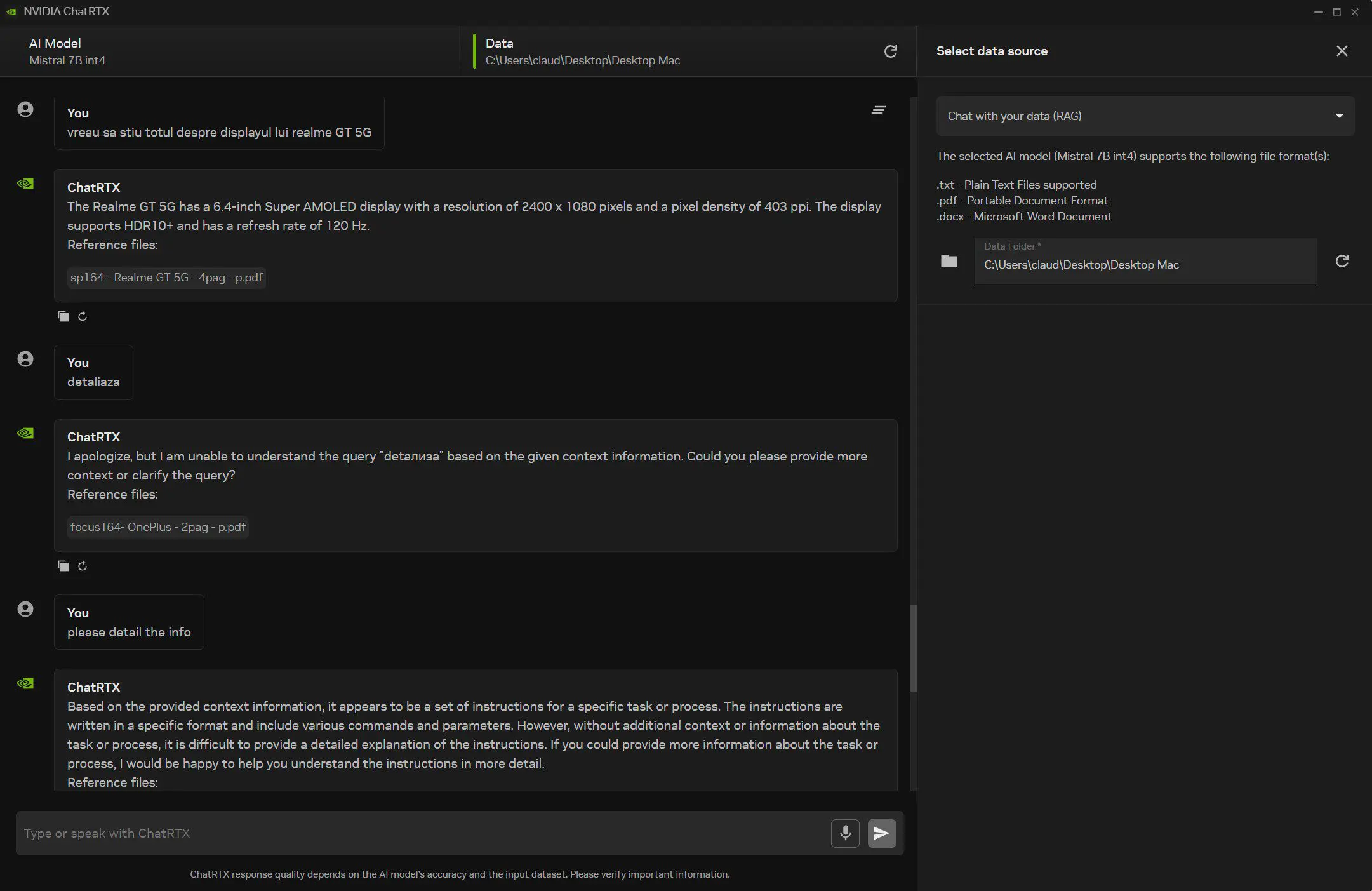1372x891 pixels.
Task: Close the Select data source panel
Action: pos(1342,51)
